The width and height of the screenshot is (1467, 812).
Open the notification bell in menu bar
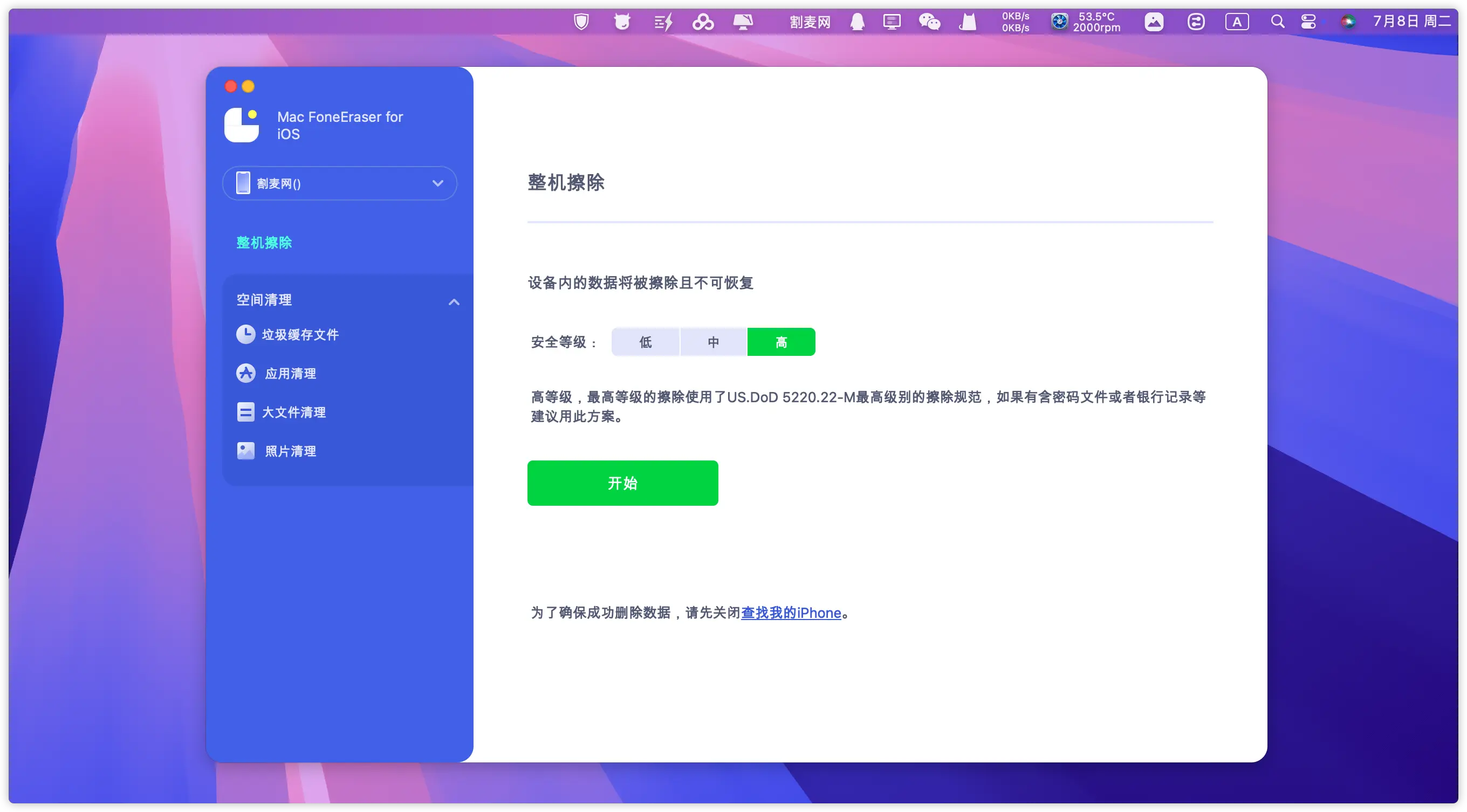coord(857,22)
